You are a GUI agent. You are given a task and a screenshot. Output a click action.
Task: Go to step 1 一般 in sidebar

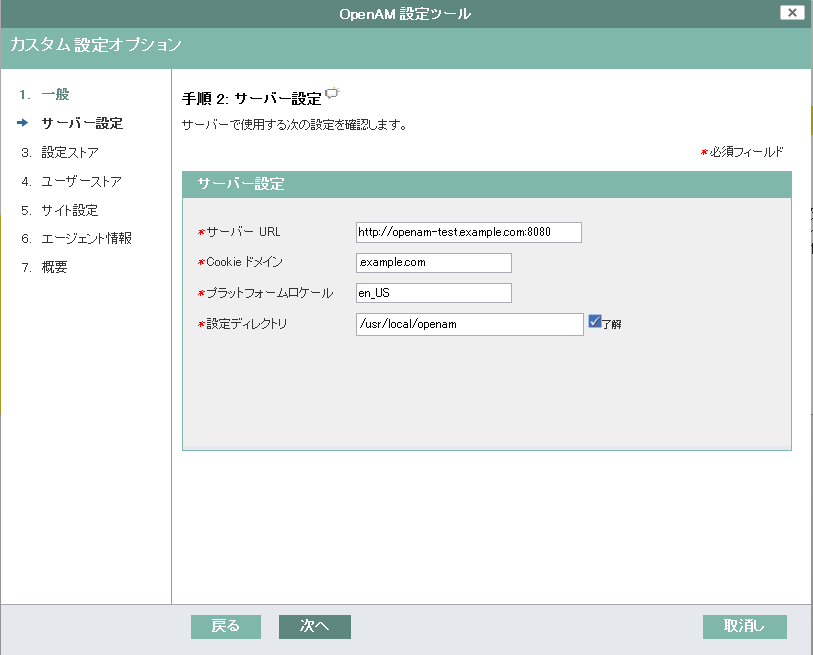(55, 95)
